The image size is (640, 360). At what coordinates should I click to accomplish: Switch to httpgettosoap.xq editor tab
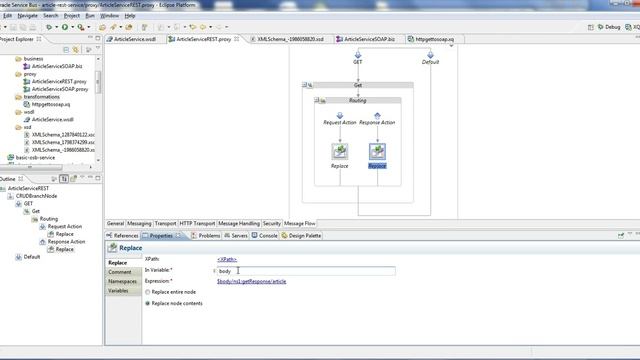coord(434,39)
